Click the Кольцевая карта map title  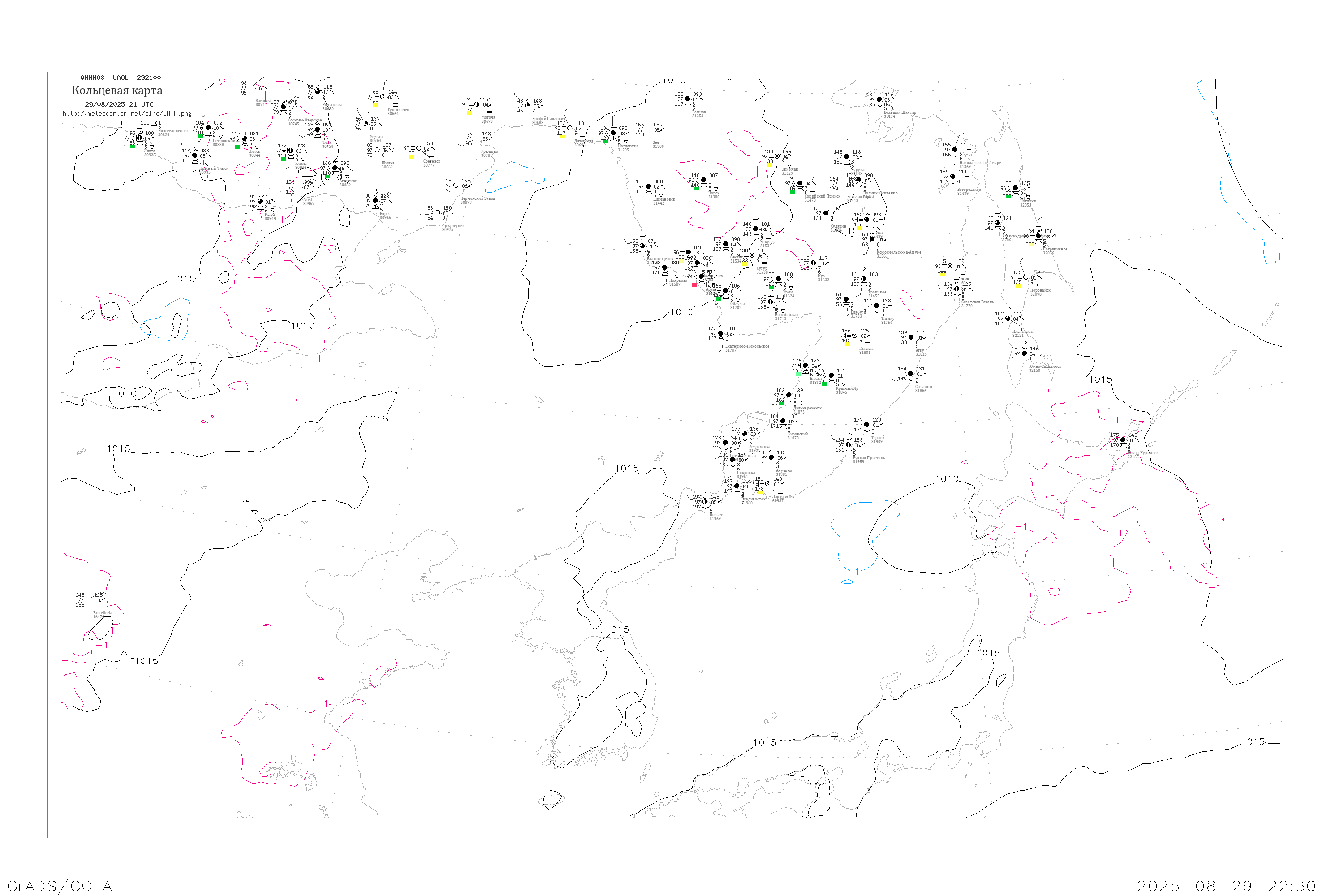(x=117, y=90)
